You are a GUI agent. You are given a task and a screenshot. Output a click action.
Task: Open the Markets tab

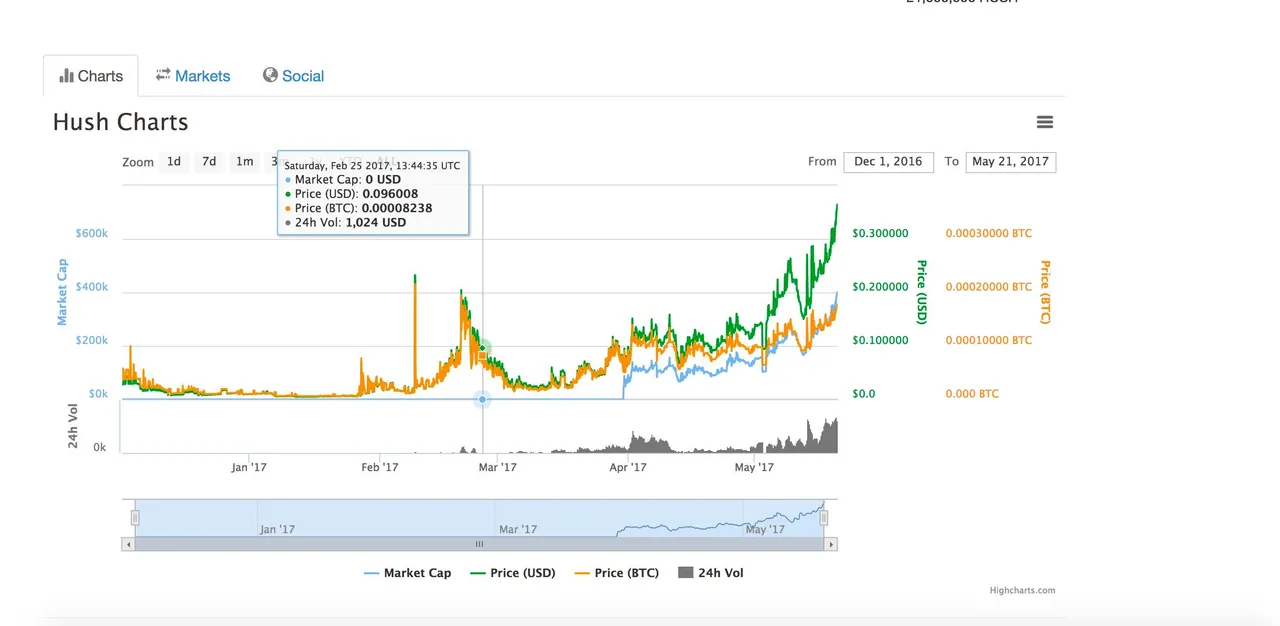(x=193, y=76)
